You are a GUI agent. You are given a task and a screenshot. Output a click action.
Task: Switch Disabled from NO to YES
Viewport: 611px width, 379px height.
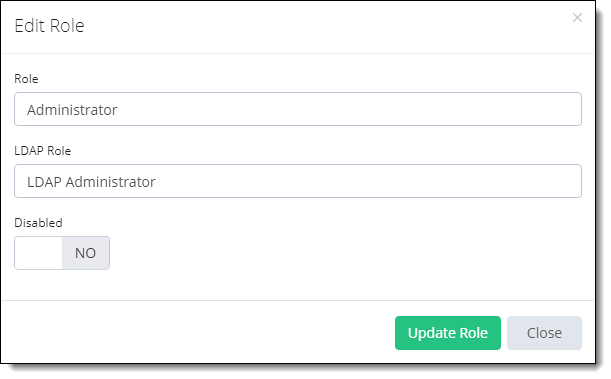[x=62, y=253]
